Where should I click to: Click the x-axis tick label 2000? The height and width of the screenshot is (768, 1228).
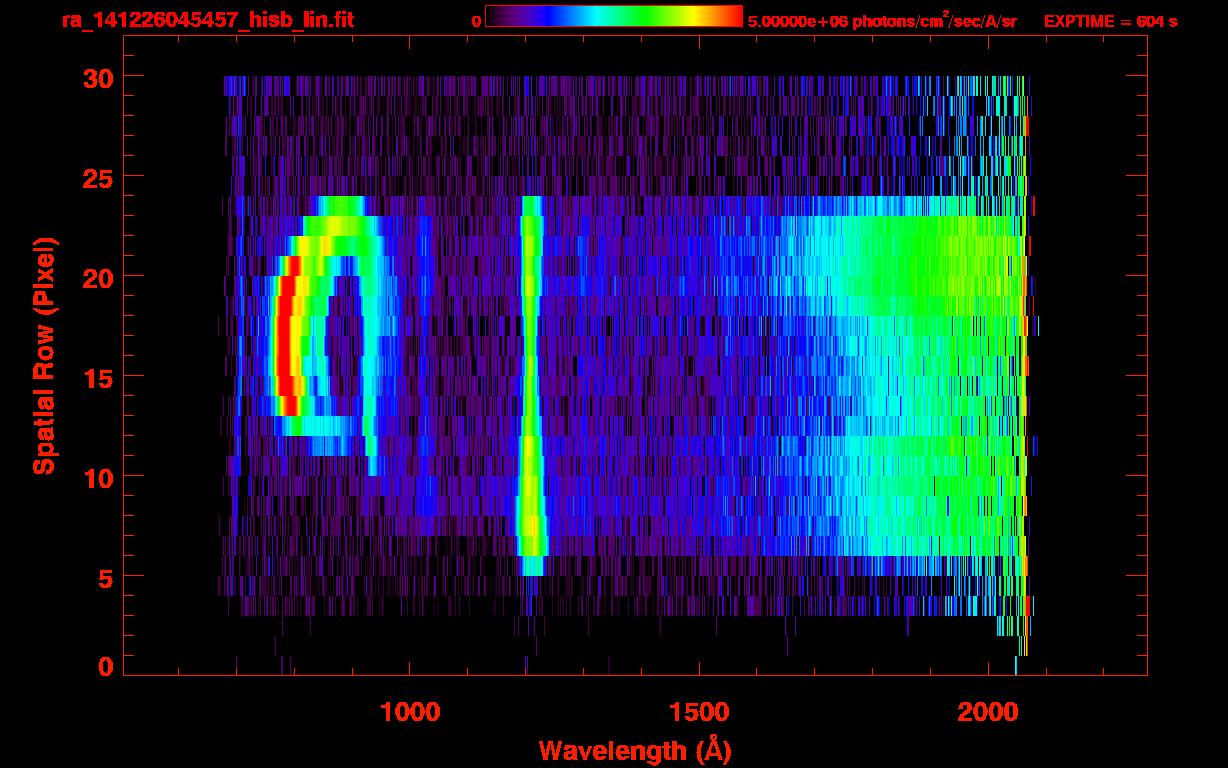[989, 711]
